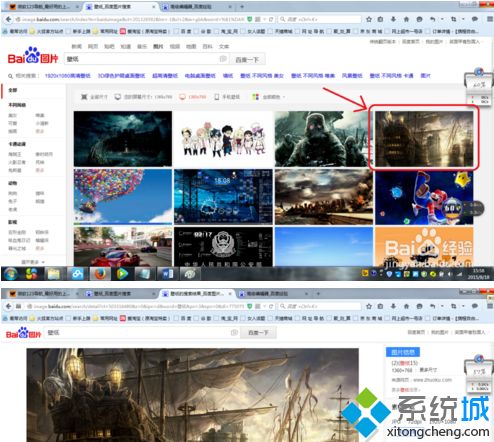Click 百度一下 button on detail page
The width and height of the screenshot is (494, 442).
pyautogui.click(x=259, y=333)
